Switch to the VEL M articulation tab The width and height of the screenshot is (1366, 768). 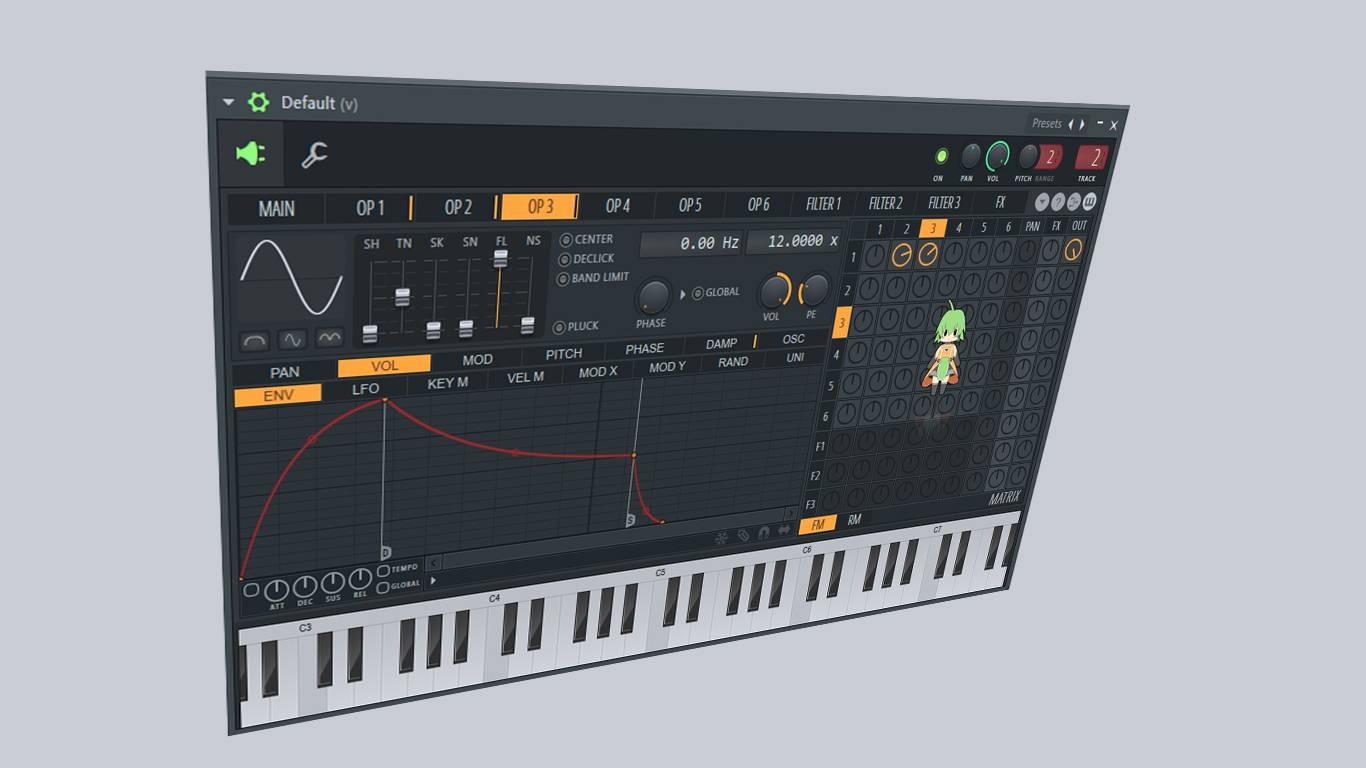(x=525, y=378)
